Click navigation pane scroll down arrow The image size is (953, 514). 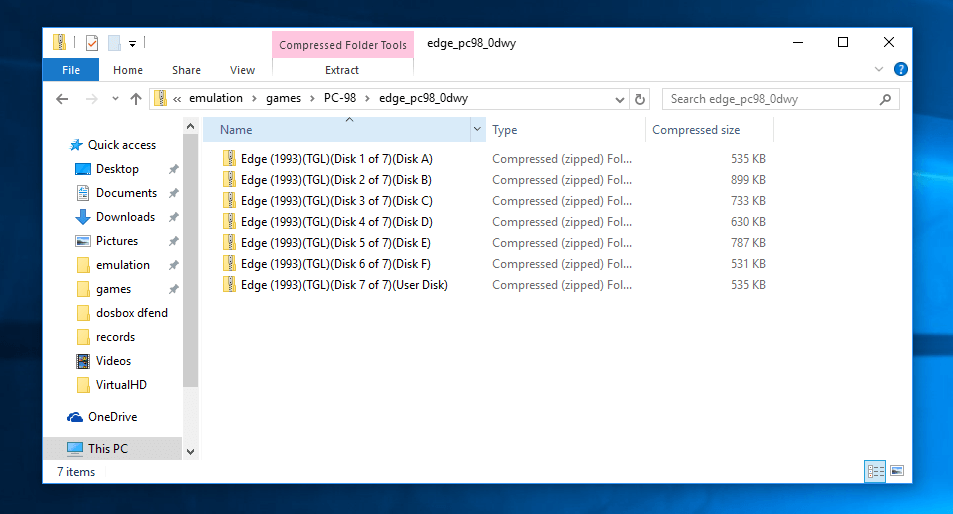[190, 451]
